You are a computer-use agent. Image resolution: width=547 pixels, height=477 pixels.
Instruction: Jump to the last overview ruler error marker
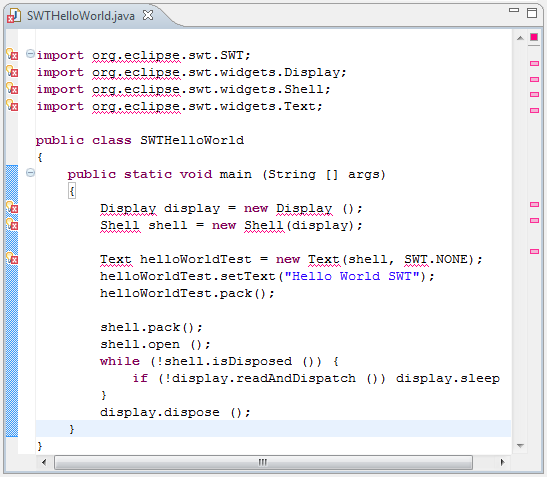point(534,252)
